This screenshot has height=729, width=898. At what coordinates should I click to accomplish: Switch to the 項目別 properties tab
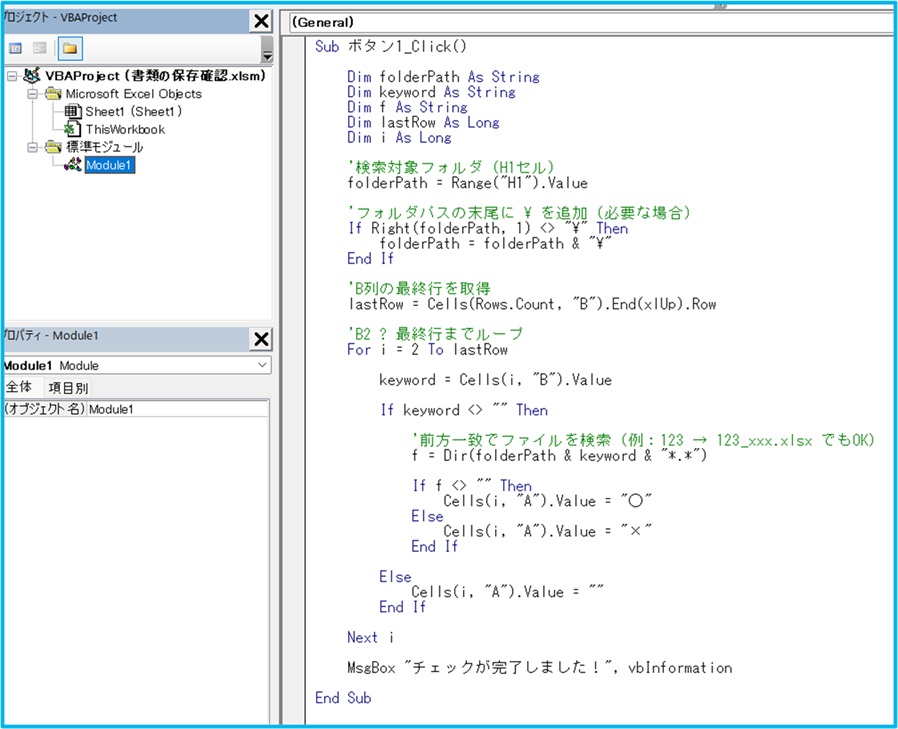coord(69,388)
